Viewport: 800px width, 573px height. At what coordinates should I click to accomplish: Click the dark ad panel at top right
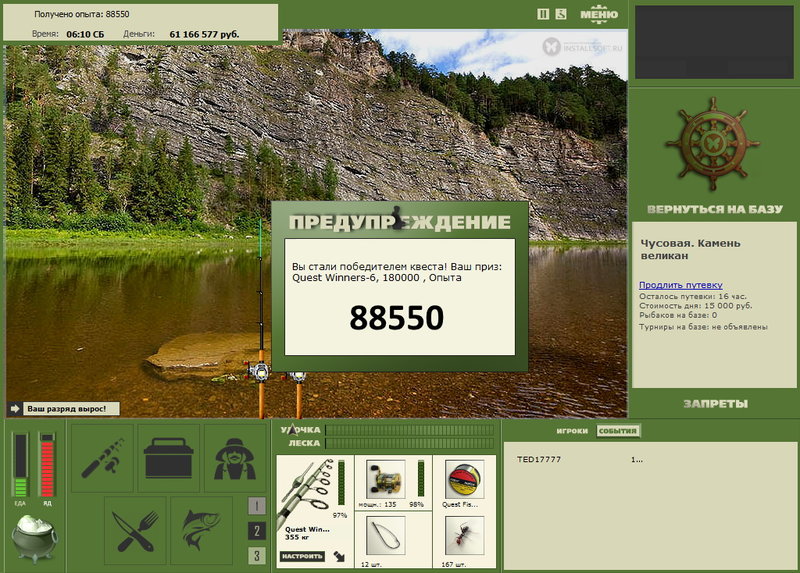(714, 42)
